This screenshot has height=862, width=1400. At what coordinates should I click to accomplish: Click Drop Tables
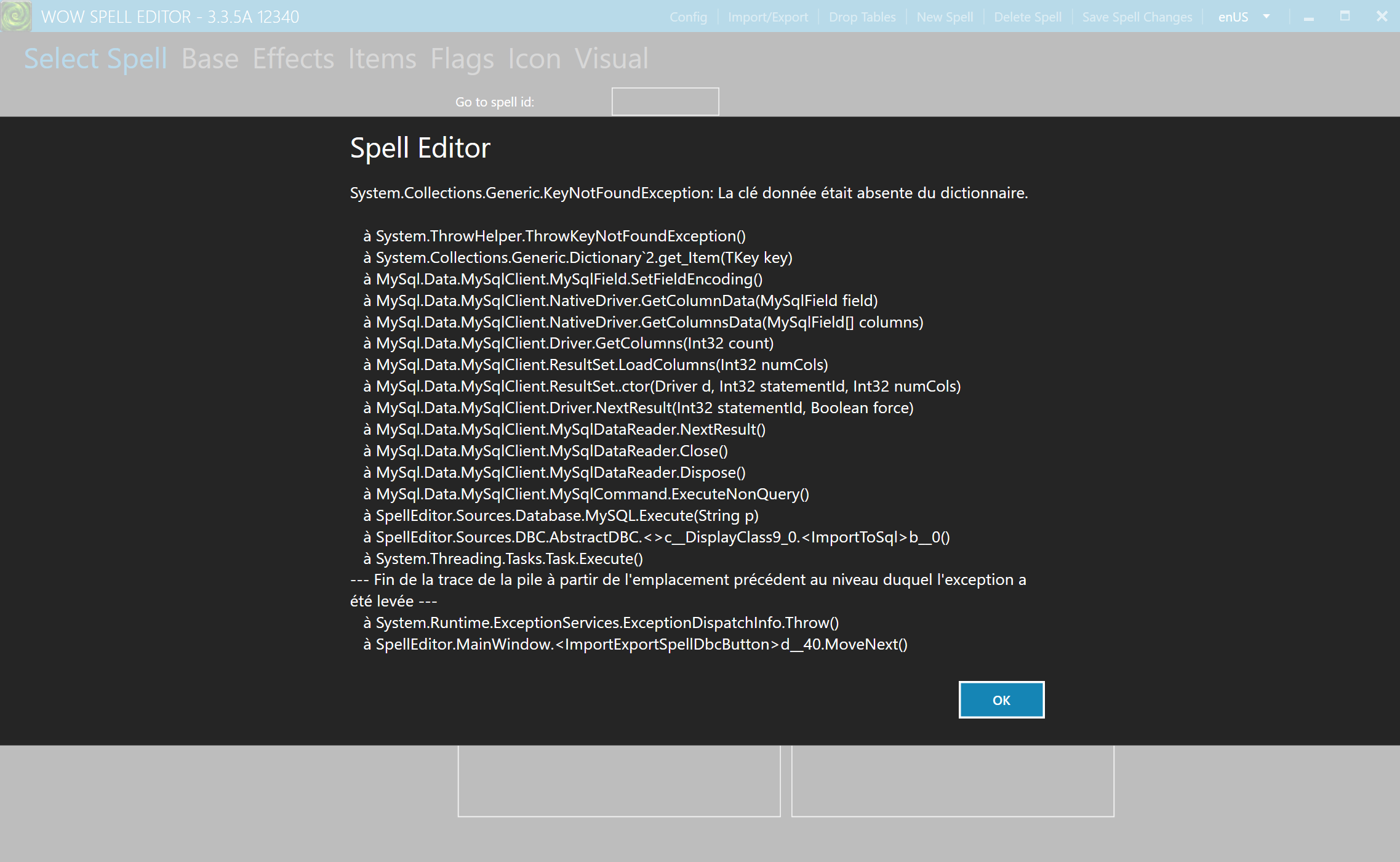point(862,17)
